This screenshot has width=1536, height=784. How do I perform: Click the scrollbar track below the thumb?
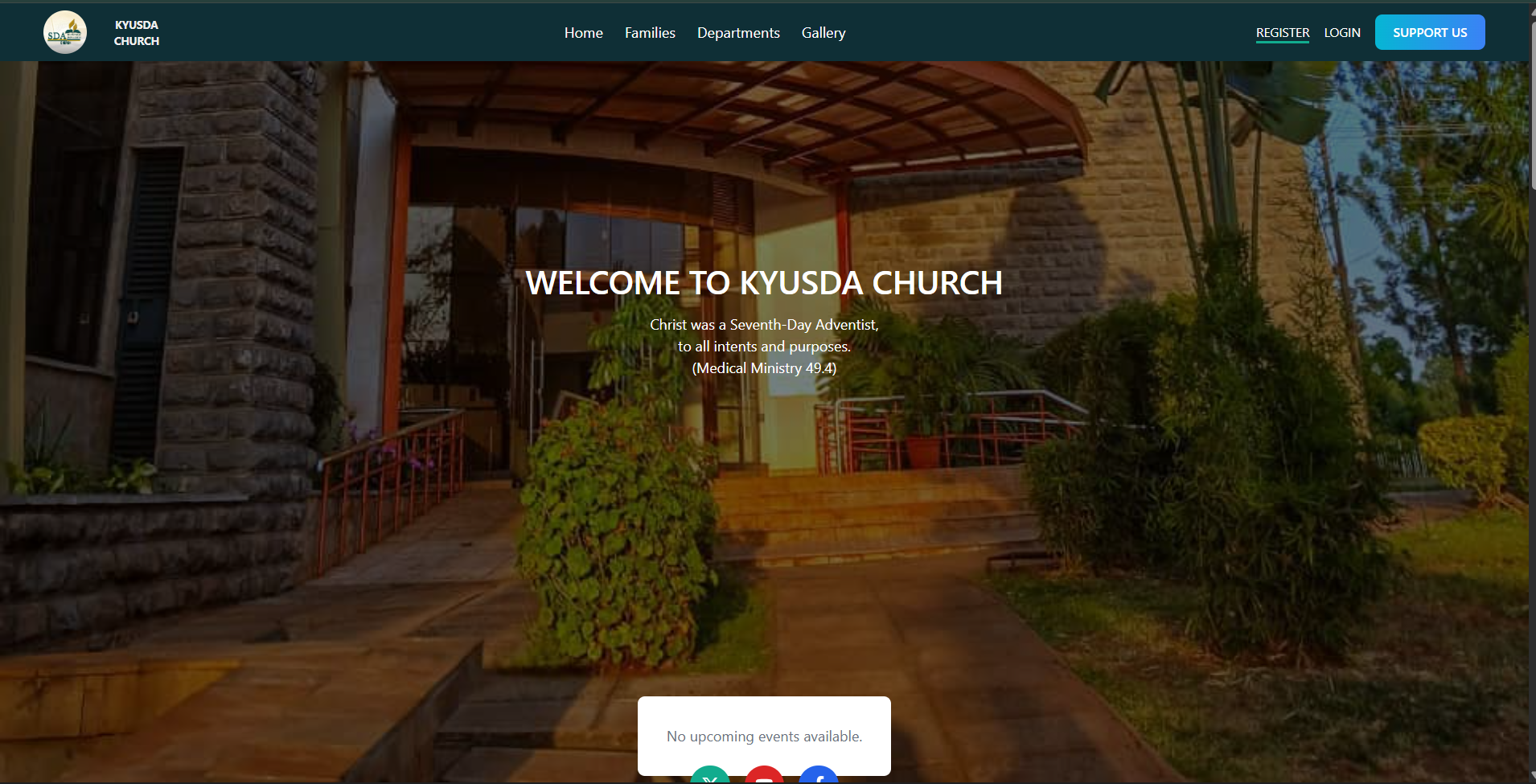[1533, 482]
